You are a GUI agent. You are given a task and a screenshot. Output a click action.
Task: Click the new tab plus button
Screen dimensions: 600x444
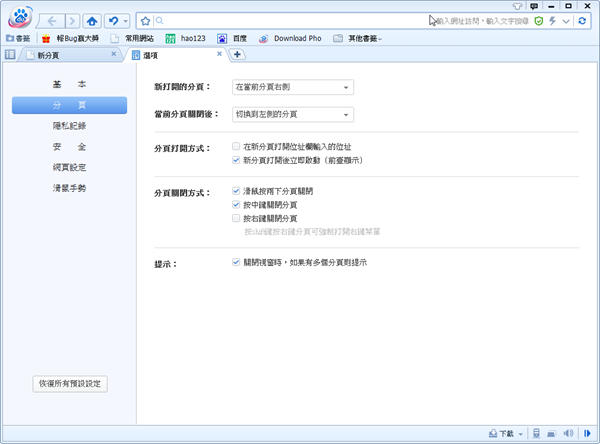[x=238, y=55]
